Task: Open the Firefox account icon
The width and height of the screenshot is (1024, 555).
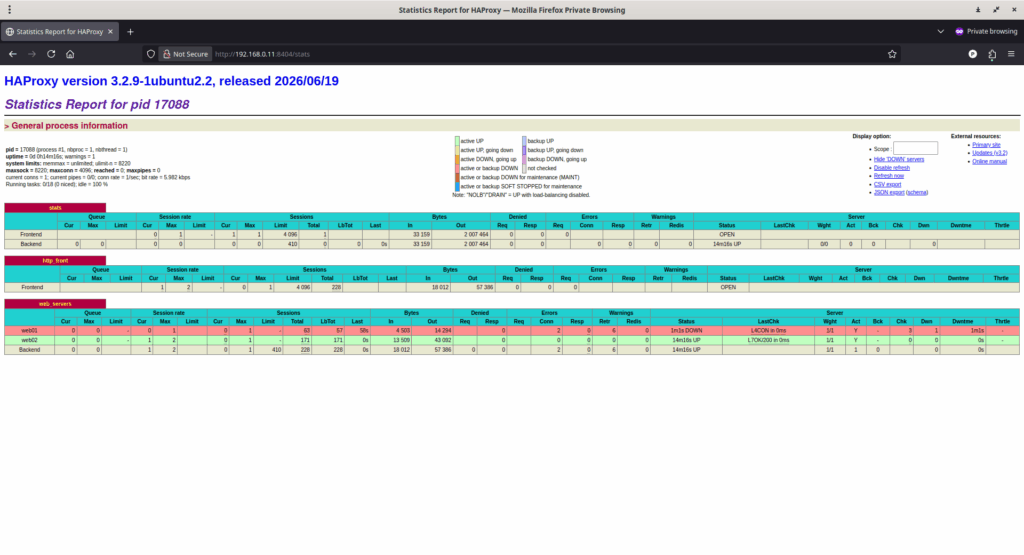Action: click(x=972, y=54)
